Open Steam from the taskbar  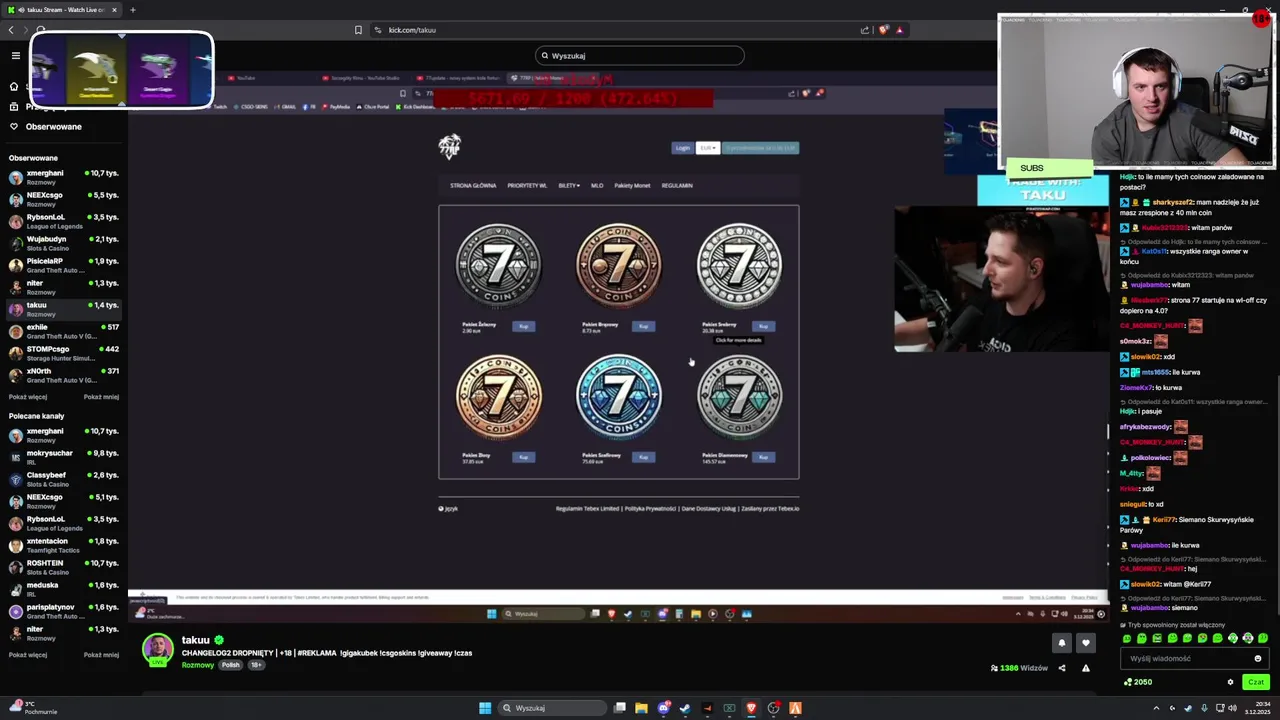685,708
